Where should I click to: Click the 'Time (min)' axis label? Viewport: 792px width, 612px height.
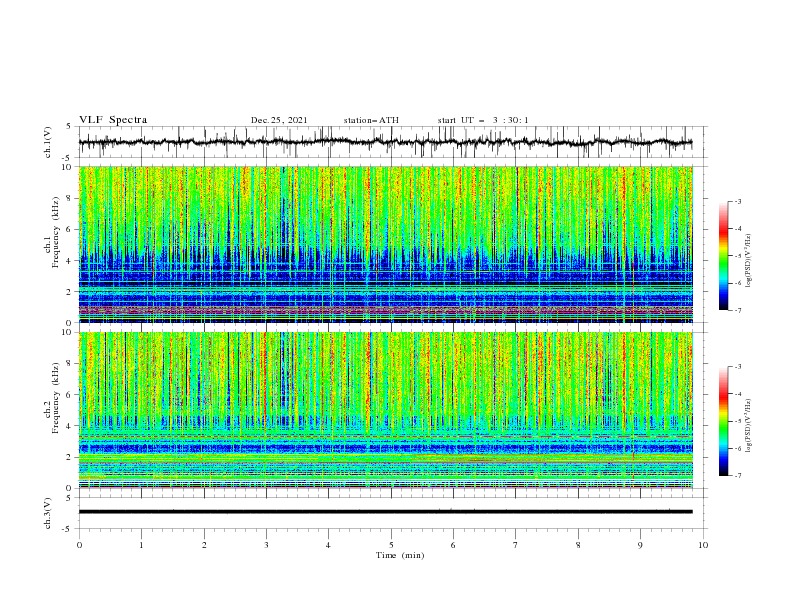(400, 555)
